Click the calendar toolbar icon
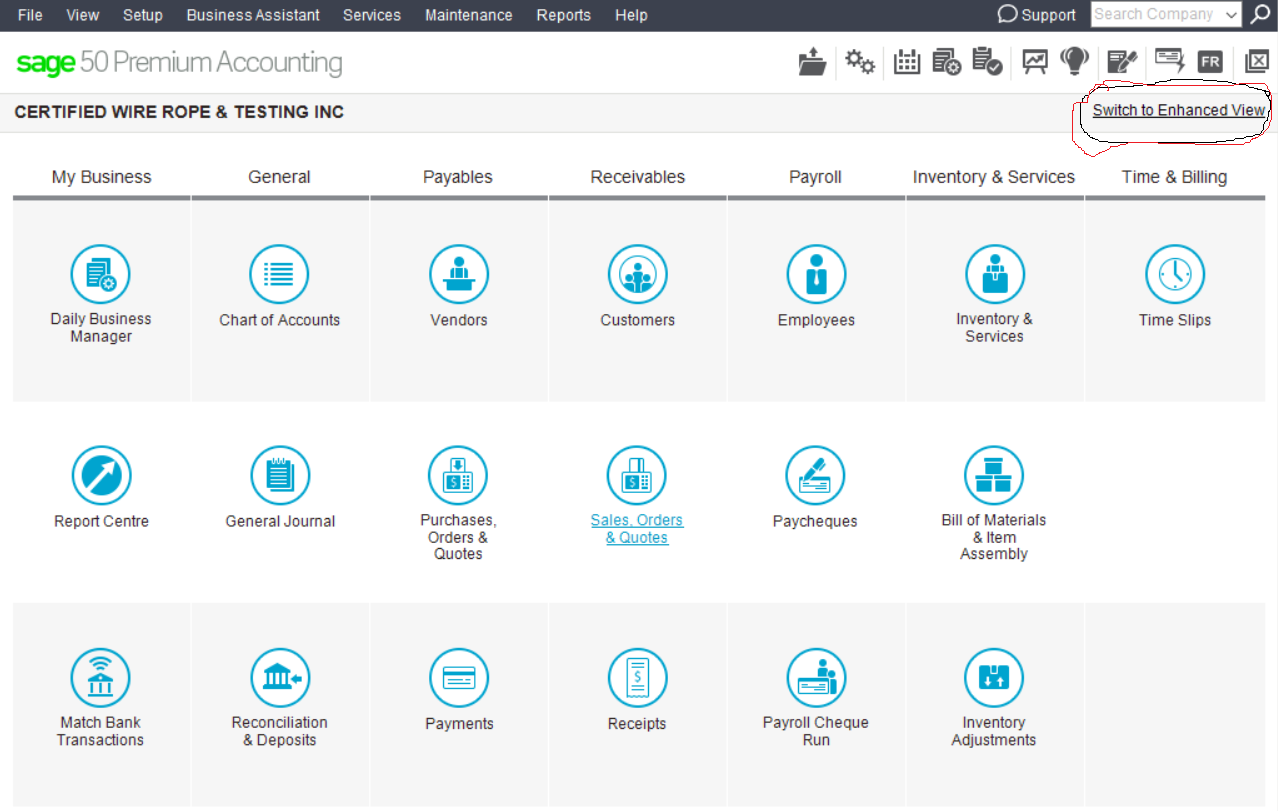The height and width of the screenshot is (811, 1278). click(907, 62)
